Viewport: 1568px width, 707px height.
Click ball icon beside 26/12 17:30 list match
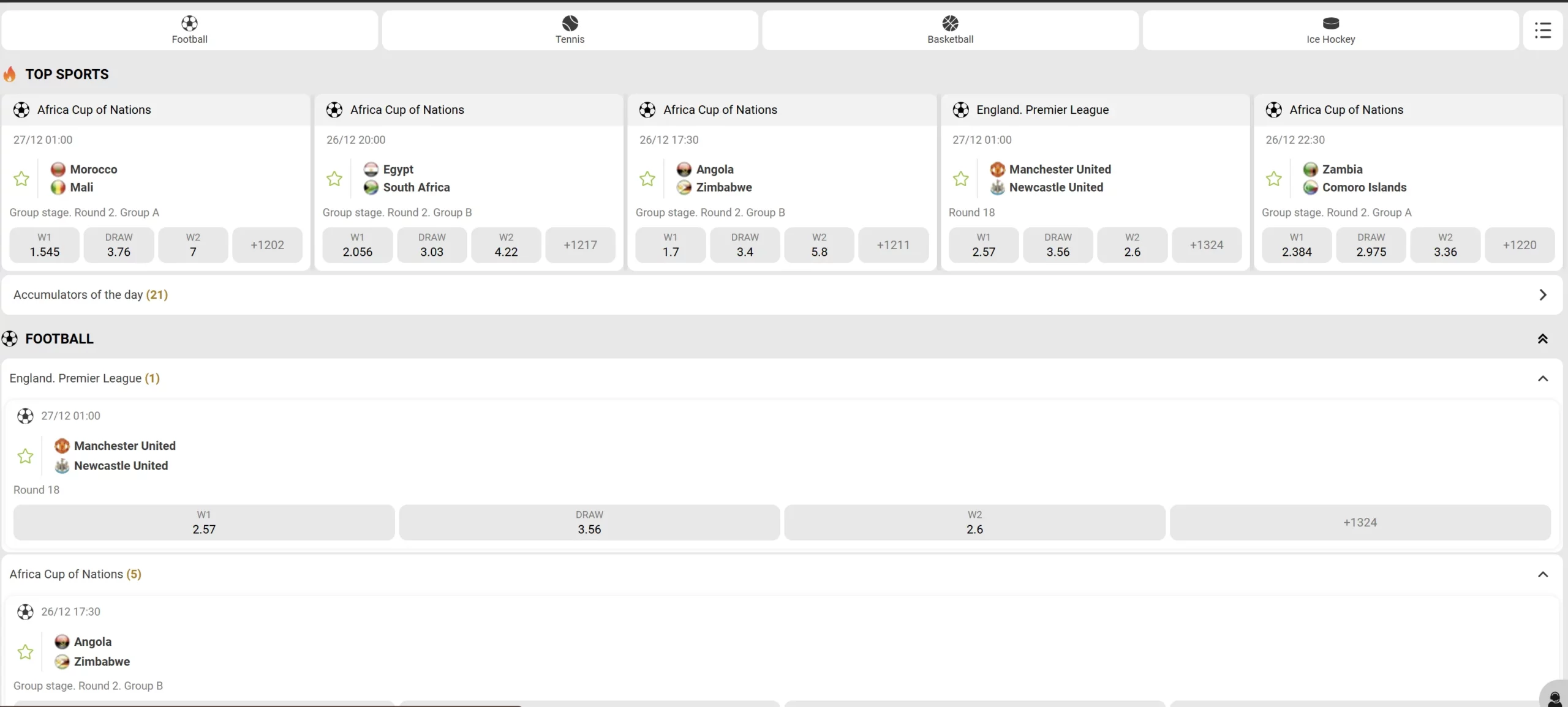pyautogui.click(x=25, y=612)
